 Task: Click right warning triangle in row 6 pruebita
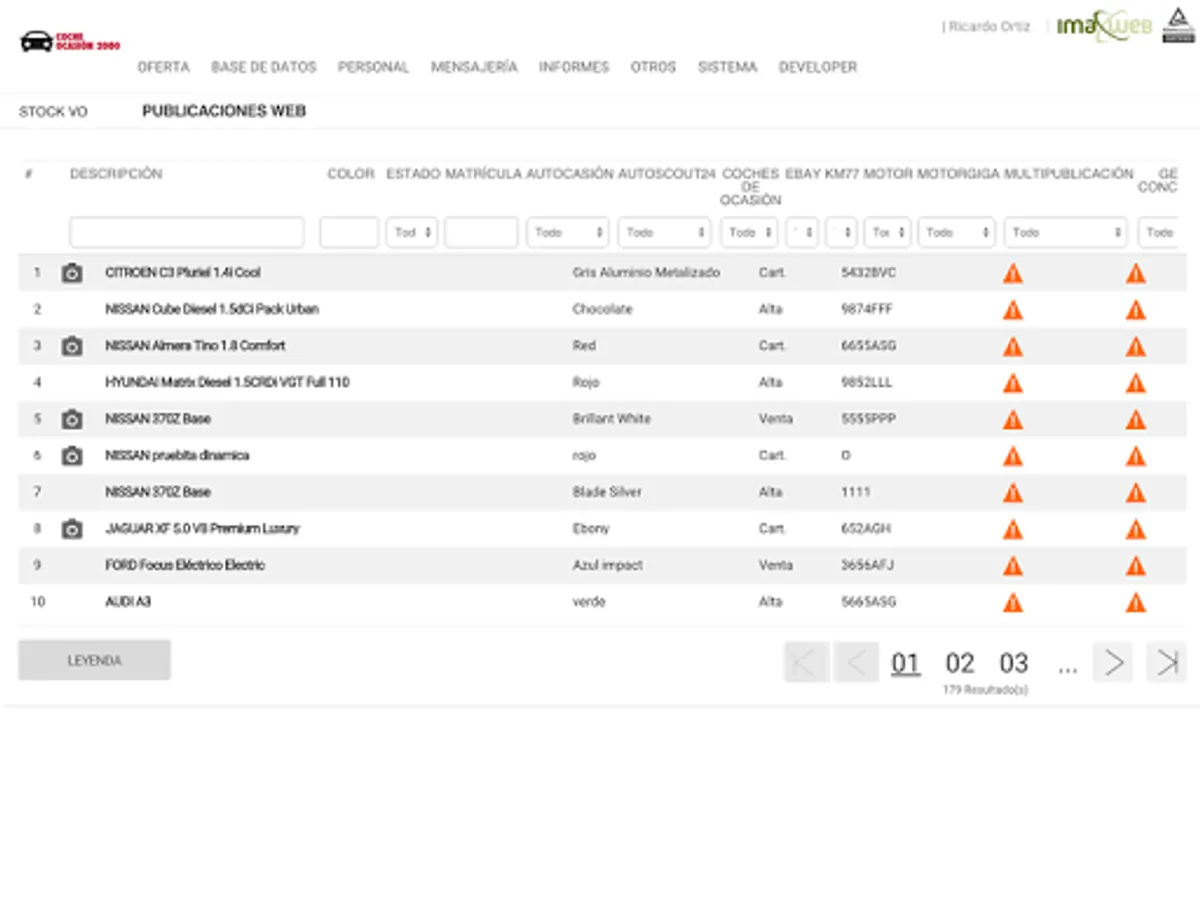[x=1136, y=456]
